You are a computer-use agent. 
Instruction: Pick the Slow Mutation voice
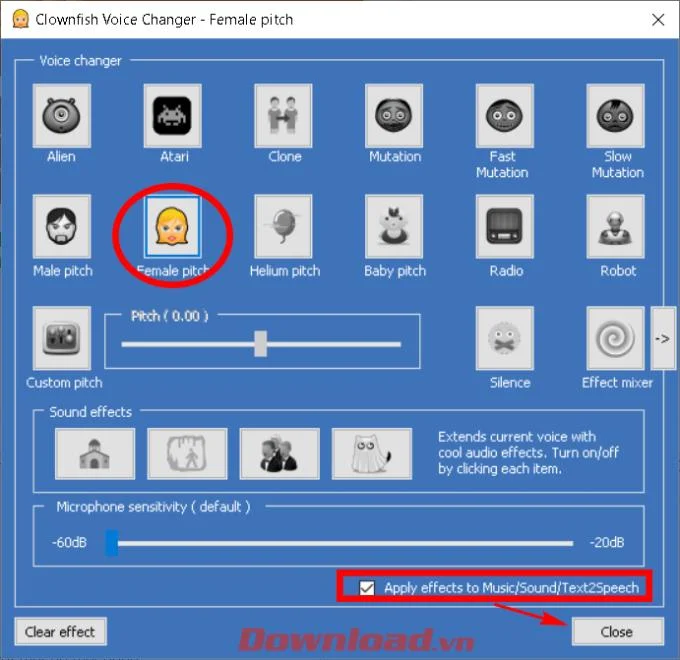(x=615, y=116)
